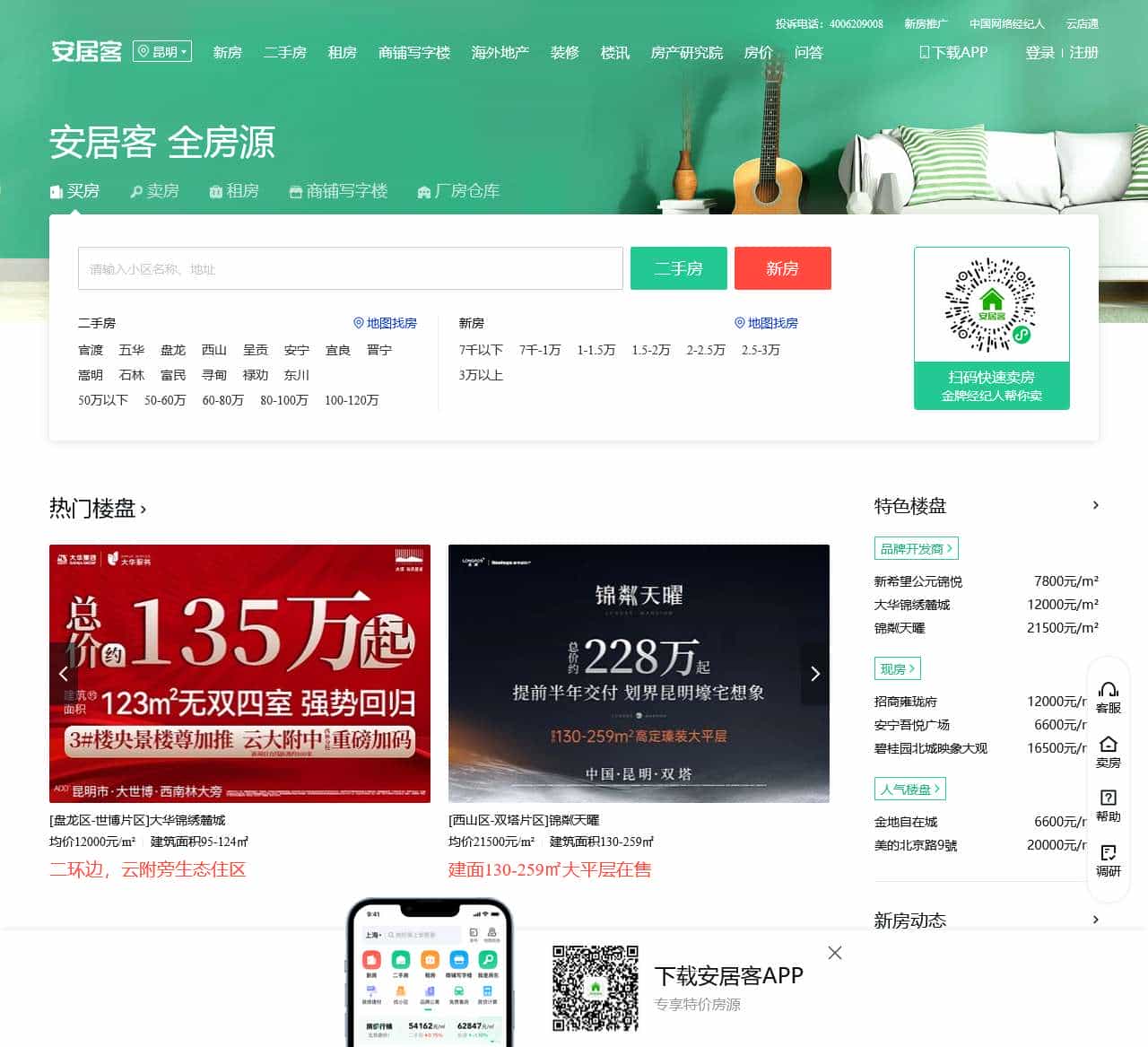Image resolution: width=1148 pixels, height=1047 pixels.
Task: Open the 二手房 navigation menu item
Action: click(284, 53)
